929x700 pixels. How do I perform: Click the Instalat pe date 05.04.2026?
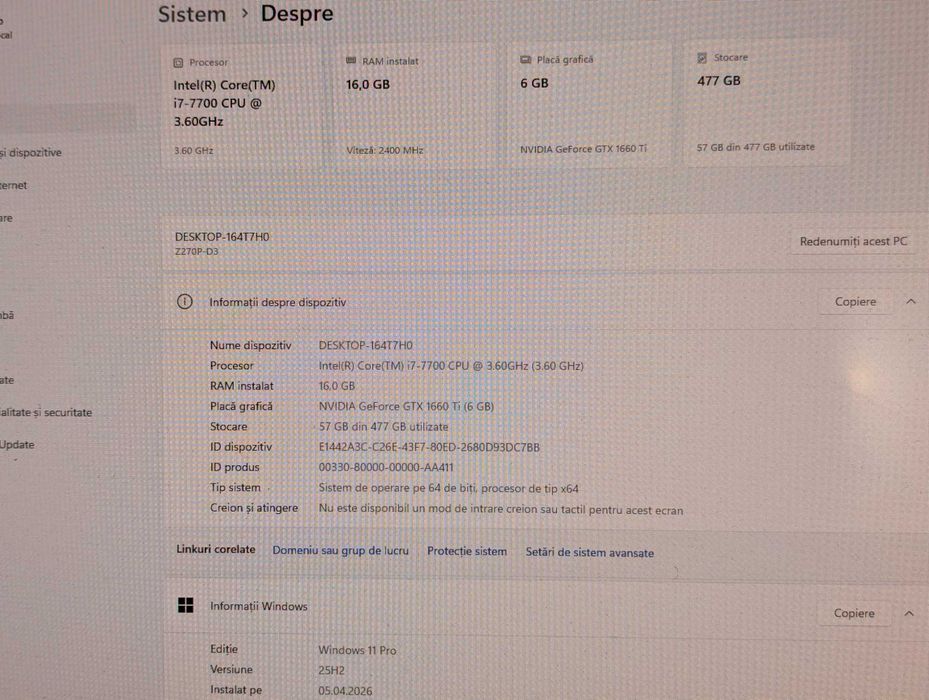(x=345, y=691)
